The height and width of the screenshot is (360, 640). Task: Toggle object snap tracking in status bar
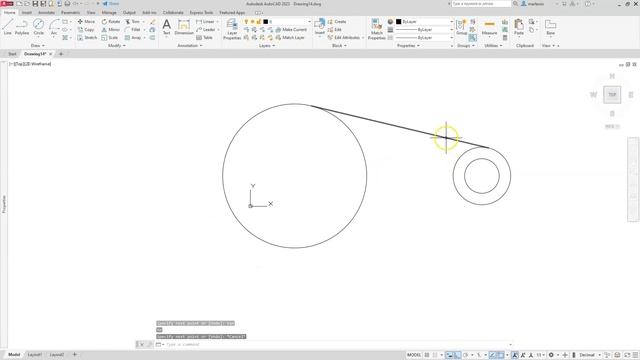pos(493,355)
